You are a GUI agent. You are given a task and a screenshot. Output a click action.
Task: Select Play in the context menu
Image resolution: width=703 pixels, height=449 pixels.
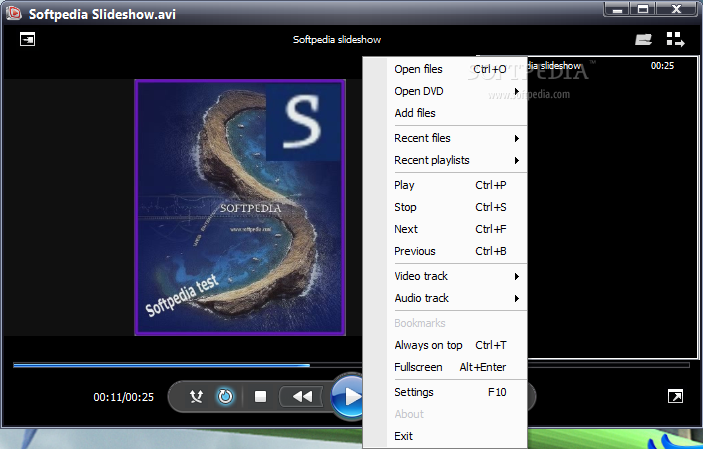tap(456, 185)
